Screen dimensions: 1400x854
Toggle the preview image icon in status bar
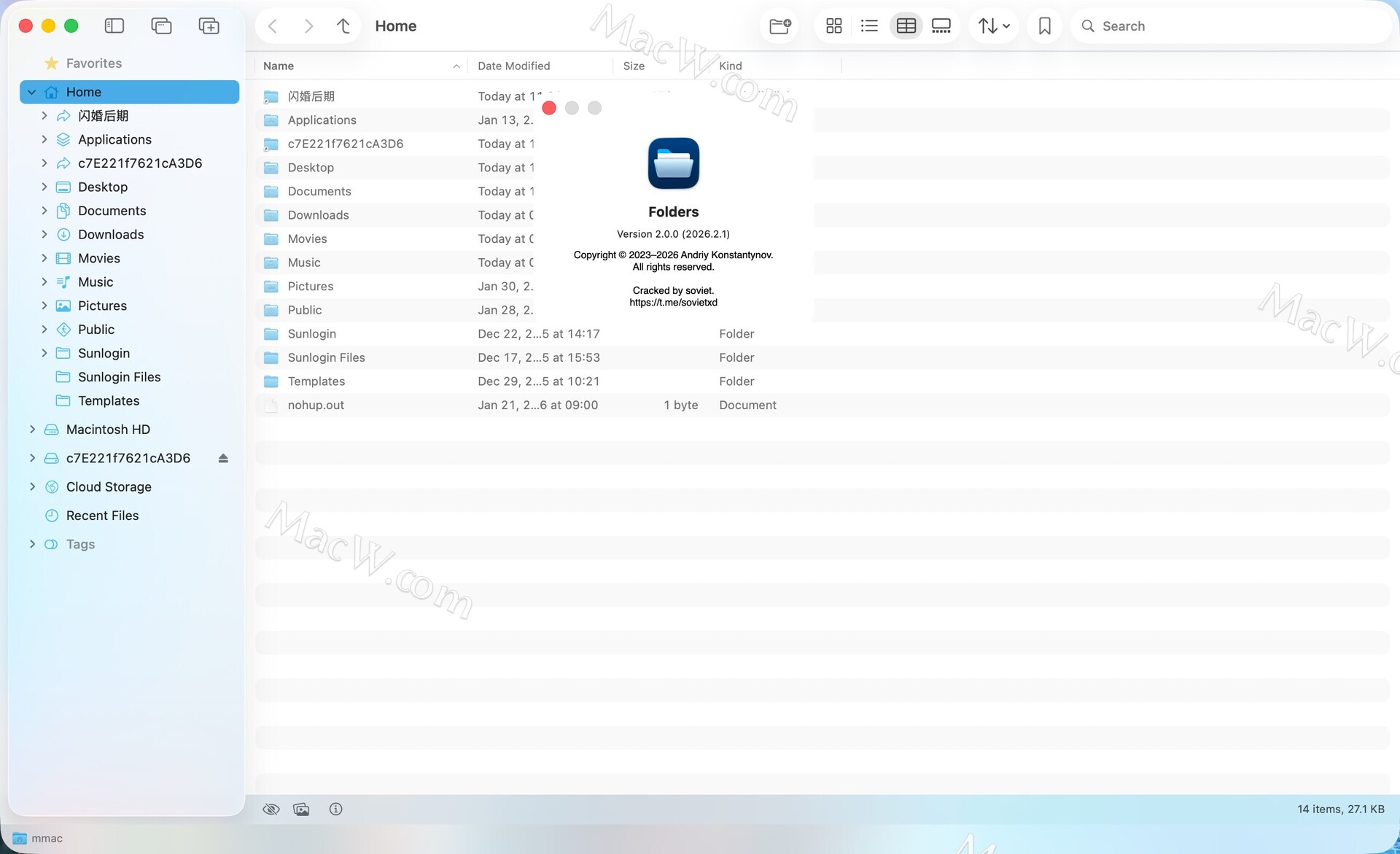[301, 809]
